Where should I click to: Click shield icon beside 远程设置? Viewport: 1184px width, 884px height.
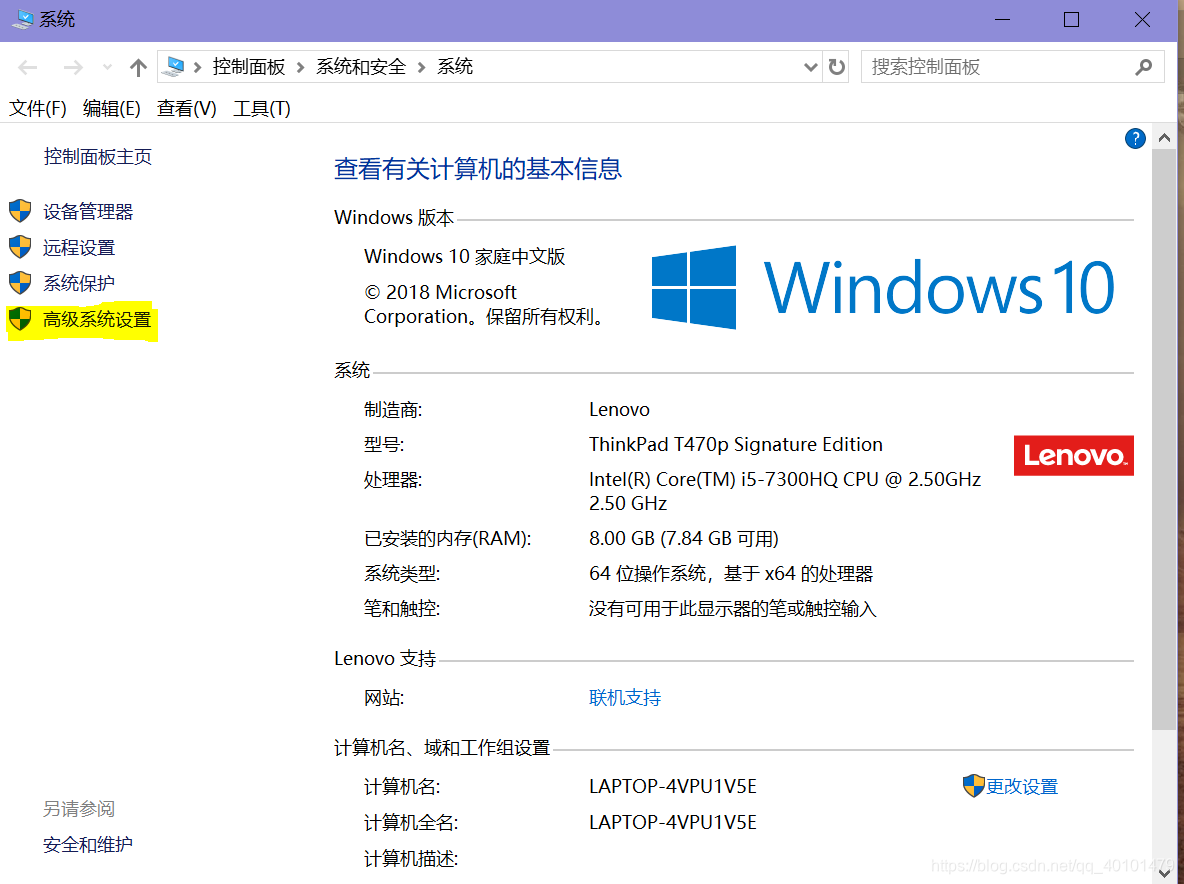[20, 246]
